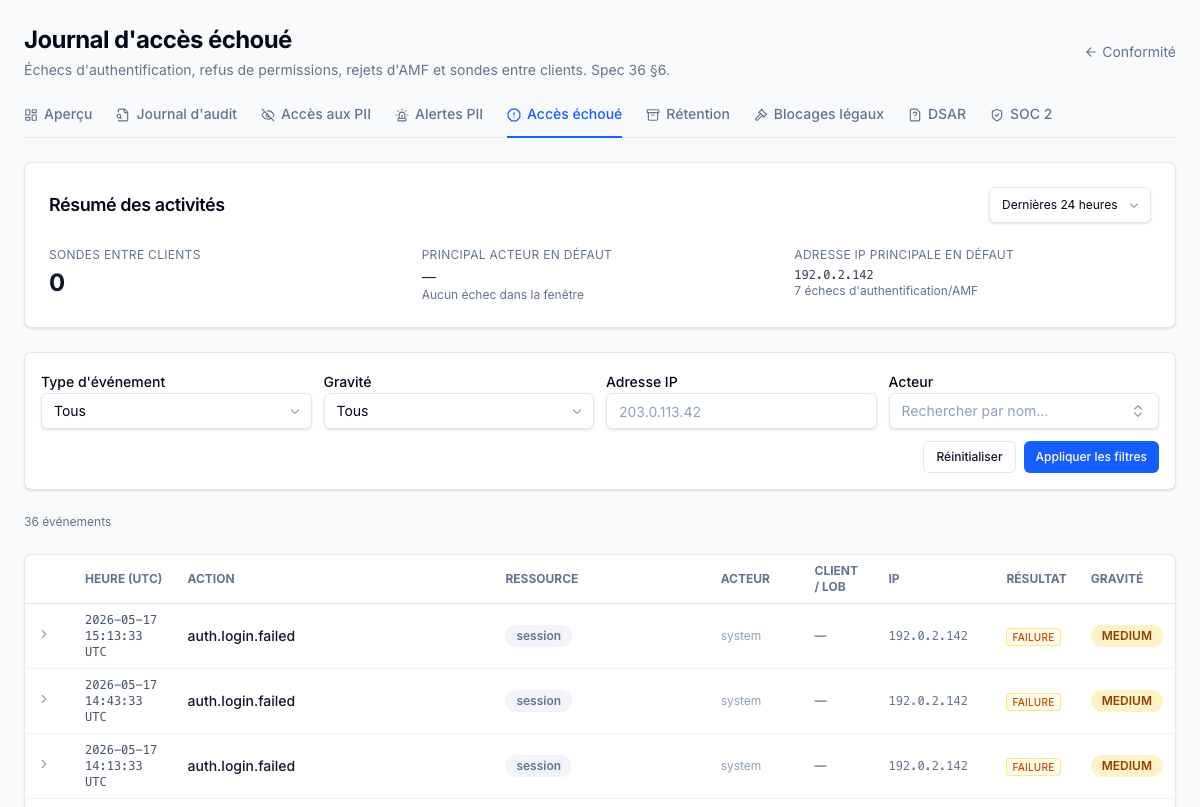The image size is (1200, 807).
Task: Open the Accès aux PII tab
Action: coord(316,114)
